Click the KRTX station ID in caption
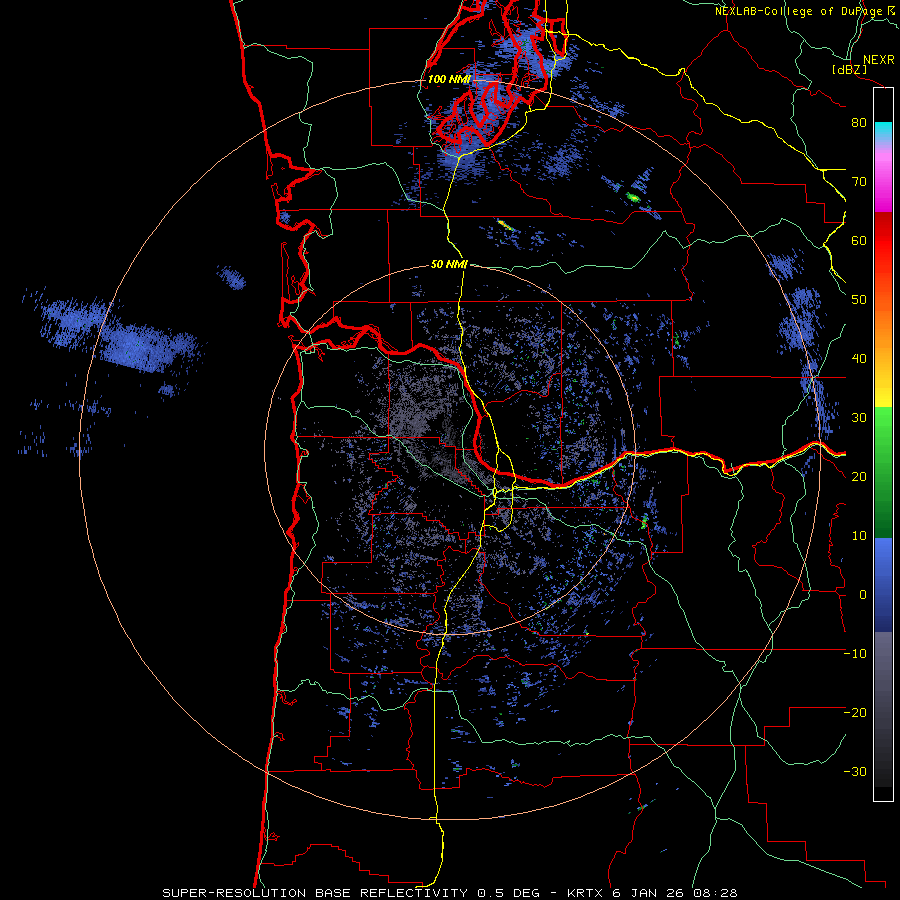Screen dimensions: 900x900 tap(585, 893)
